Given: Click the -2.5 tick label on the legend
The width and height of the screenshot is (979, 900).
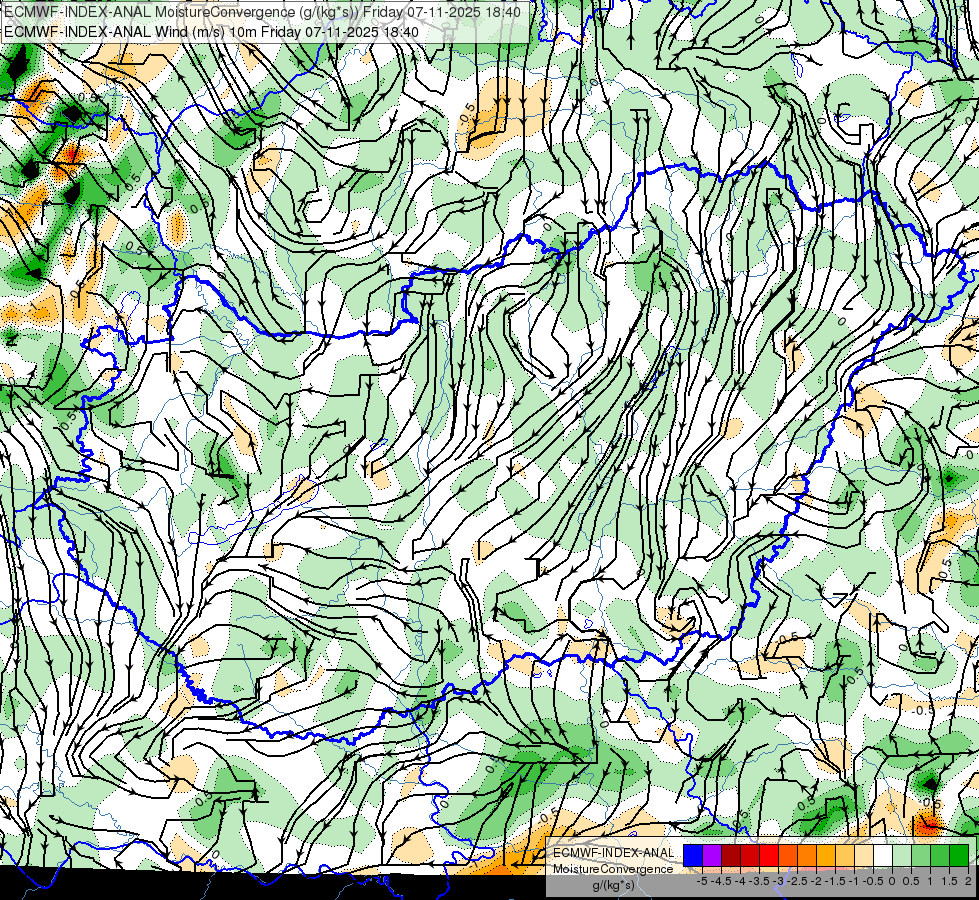Looking at the screenshot, I should (797, 881).
